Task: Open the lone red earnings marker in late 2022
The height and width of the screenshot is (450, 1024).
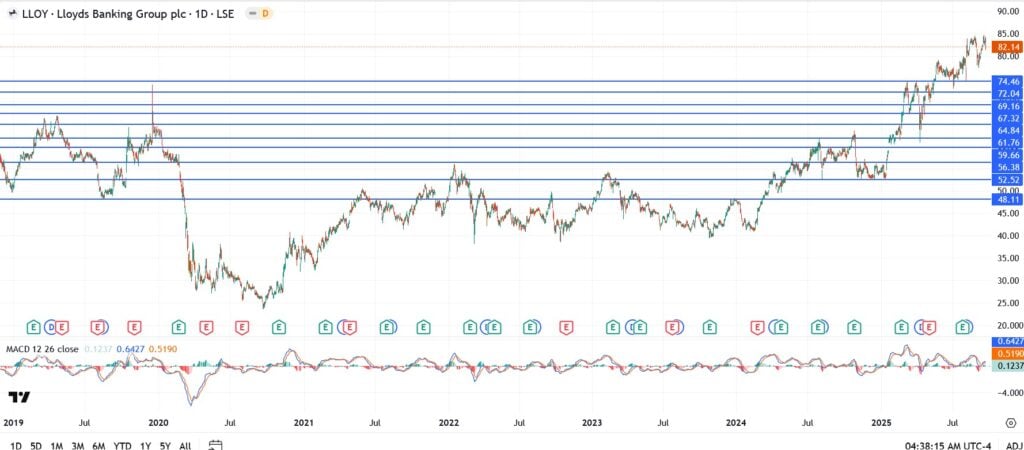Action: (x=566, y=326)
